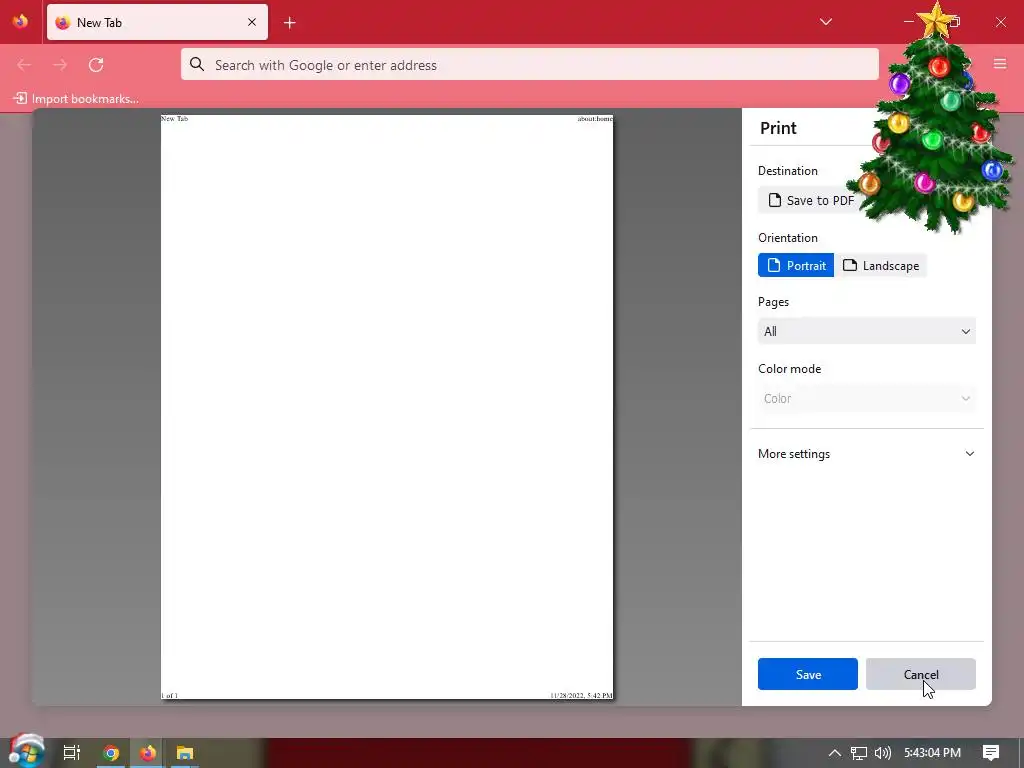
Task: Click the volume speaker tray icon
Action: pyautogui.click(x=882, y=753)
